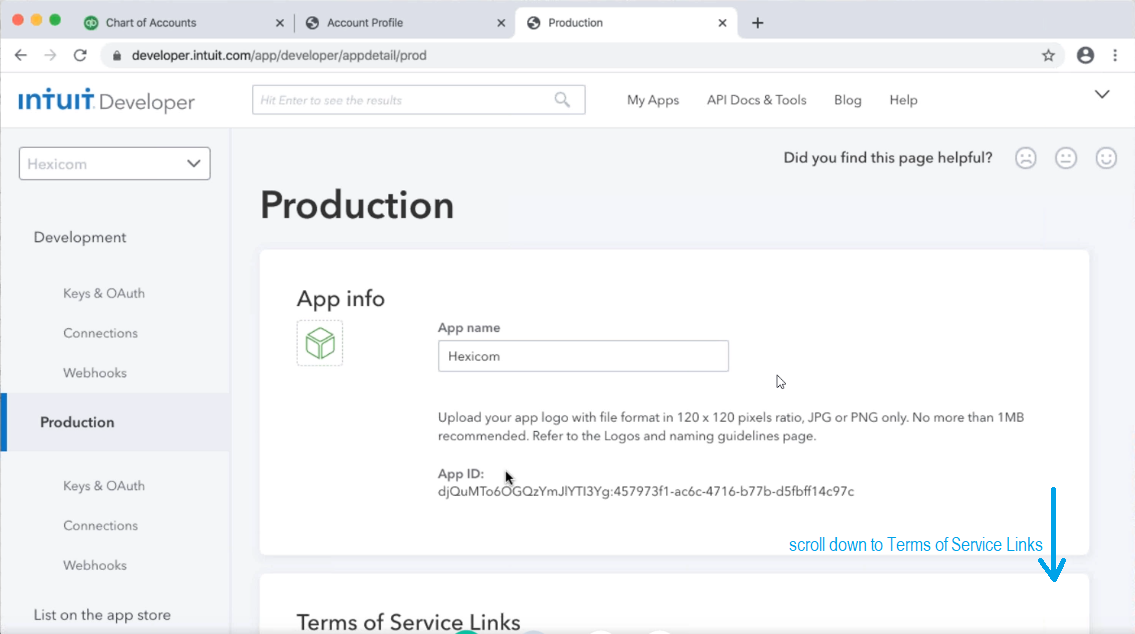Click the search magnifier icon

pos(562,100)
